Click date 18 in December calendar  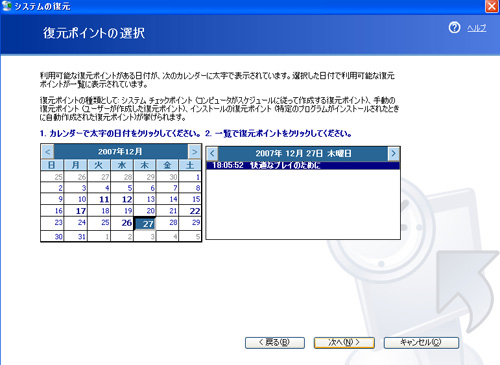99,211
